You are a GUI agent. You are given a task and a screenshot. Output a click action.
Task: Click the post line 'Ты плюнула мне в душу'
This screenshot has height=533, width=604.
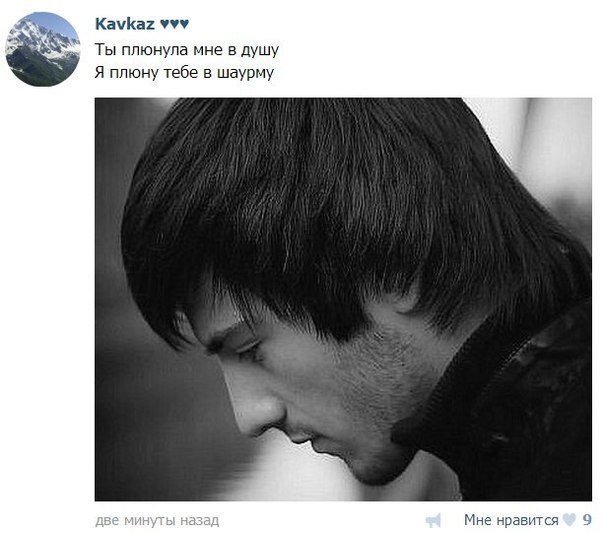[186, 50]
